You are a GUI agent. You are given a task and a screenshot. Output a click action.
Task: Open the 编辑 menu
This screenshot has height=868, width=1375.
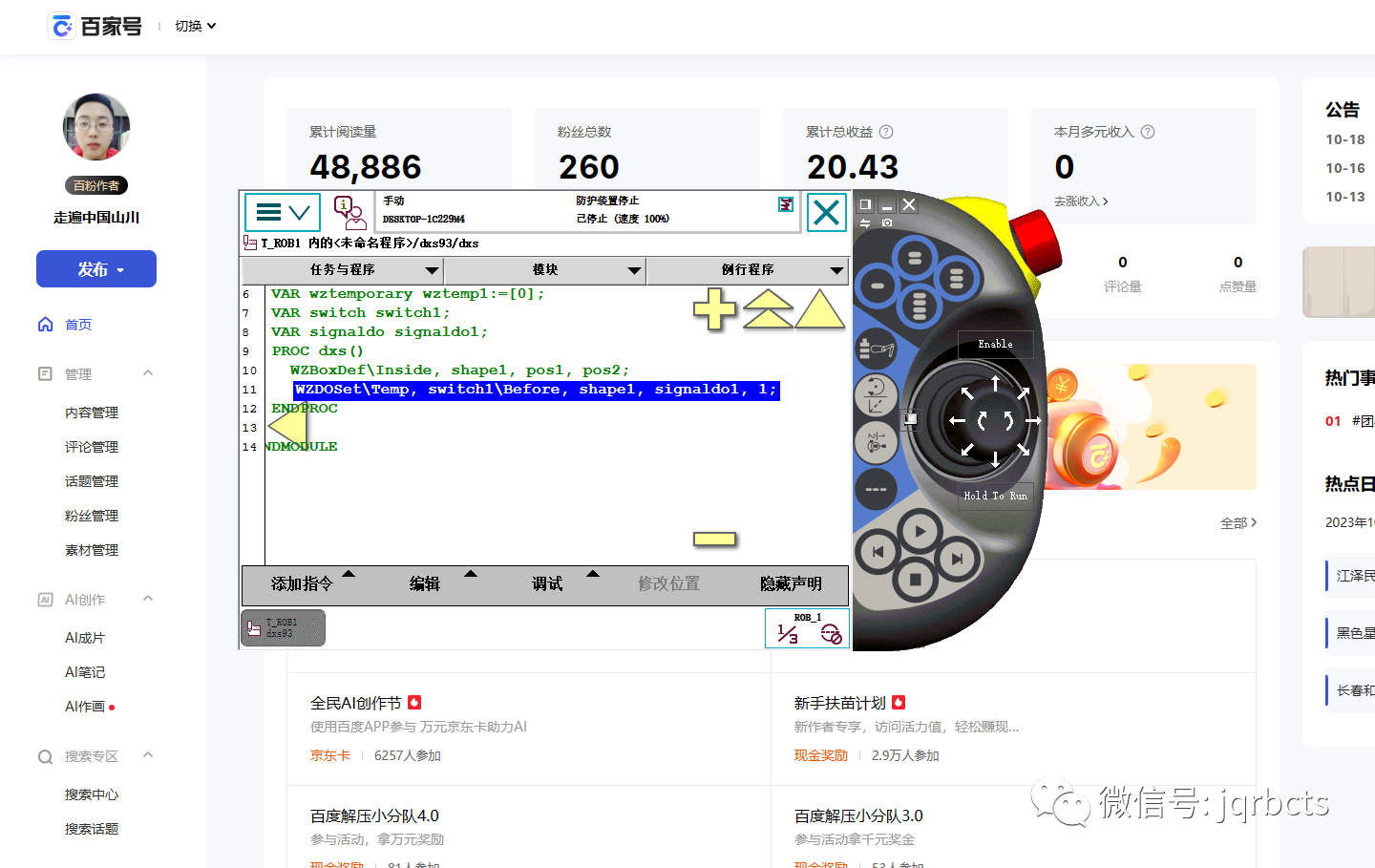click(424, 583)
